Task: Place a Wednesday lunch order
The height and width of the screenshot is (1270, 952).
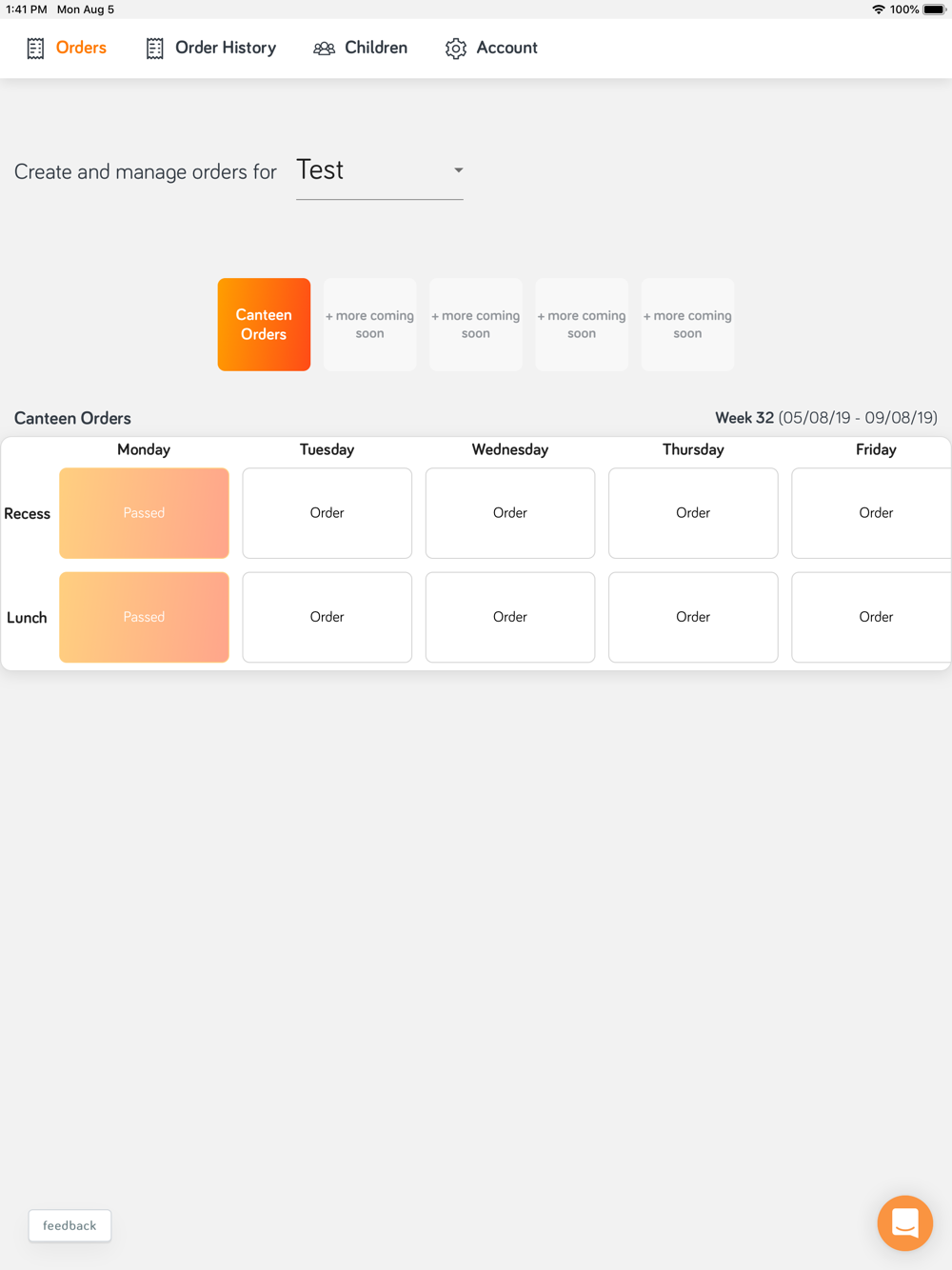Action: click(510, 617)
